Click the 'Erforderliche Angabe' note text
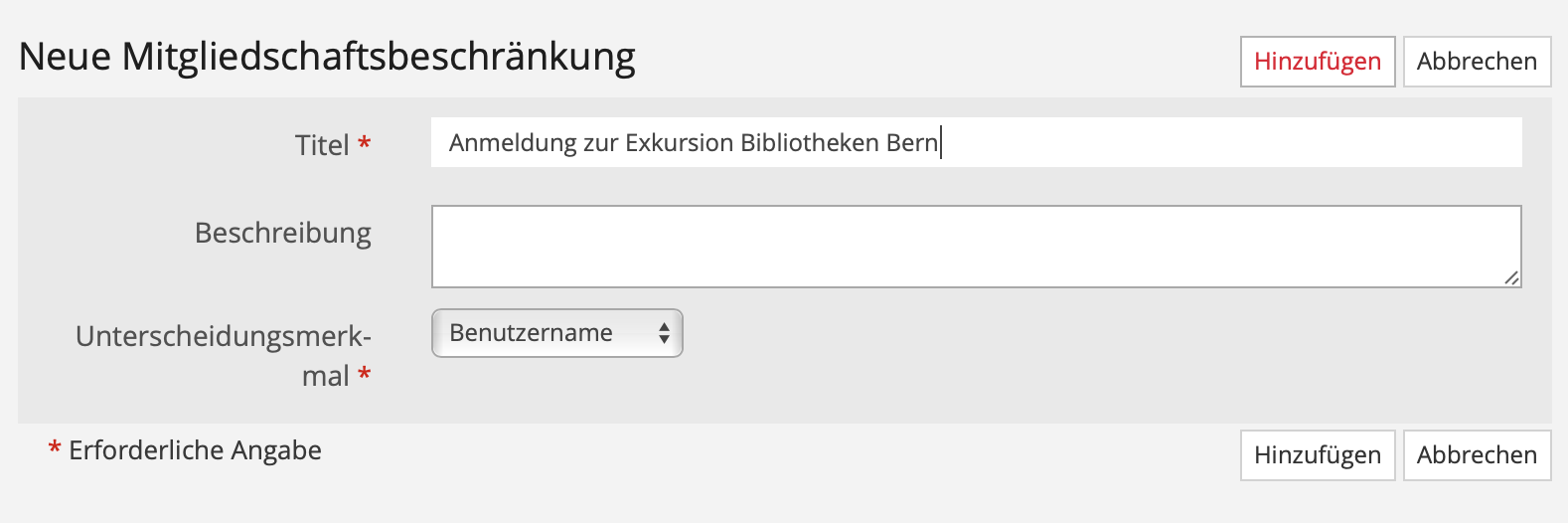The image size is (1568, 523). pyautogui.click(x=195, y=450)
